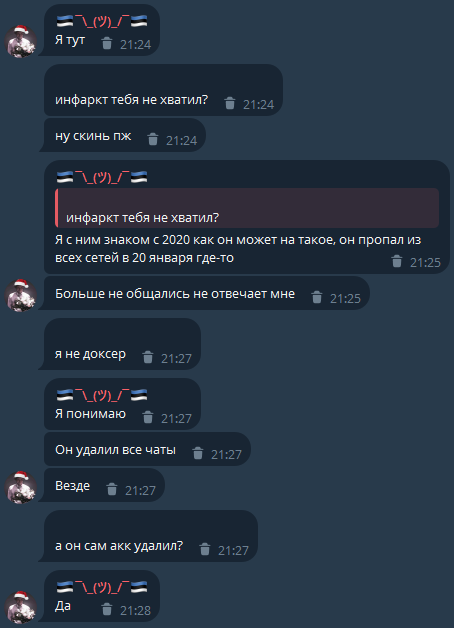This screenshot has height=628, width=454.
Task: Open sender name above "Я тут" message
Action: [102, 21]
